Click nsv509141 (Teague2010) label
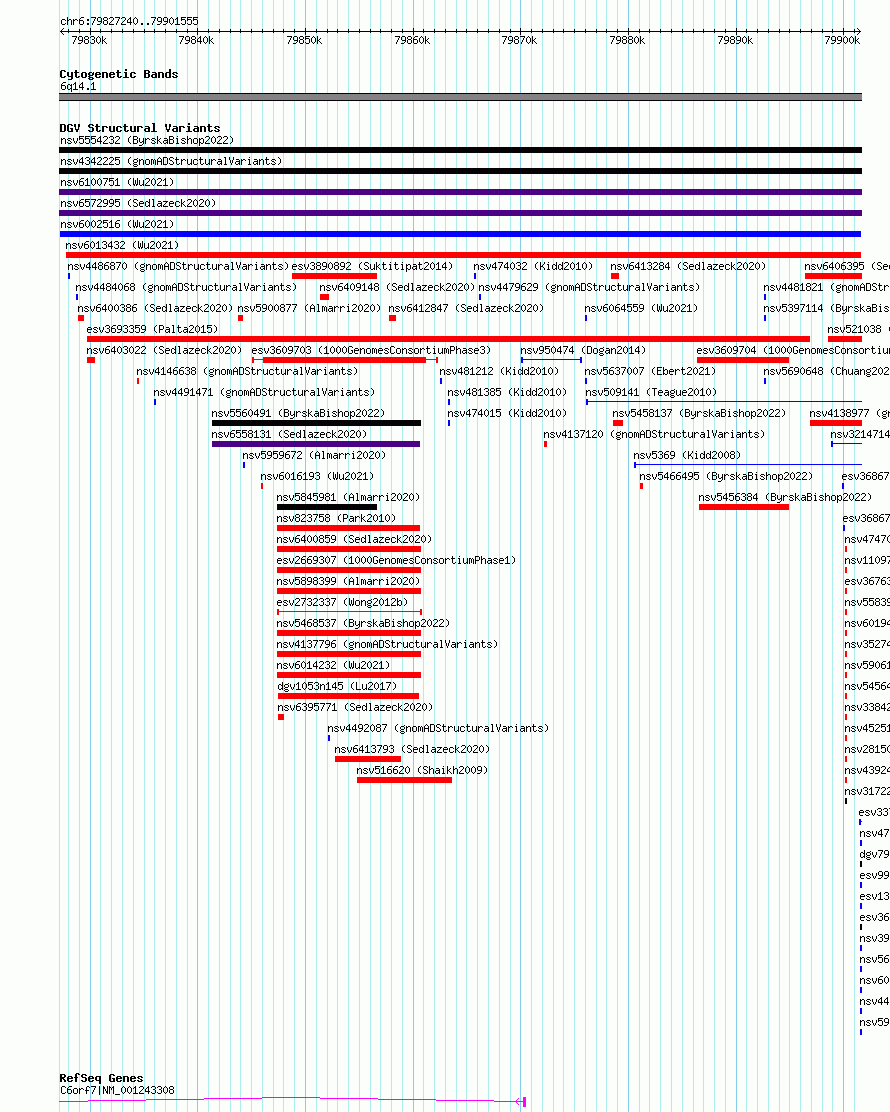Viewport: 890px width, 1112px height. 651,392
